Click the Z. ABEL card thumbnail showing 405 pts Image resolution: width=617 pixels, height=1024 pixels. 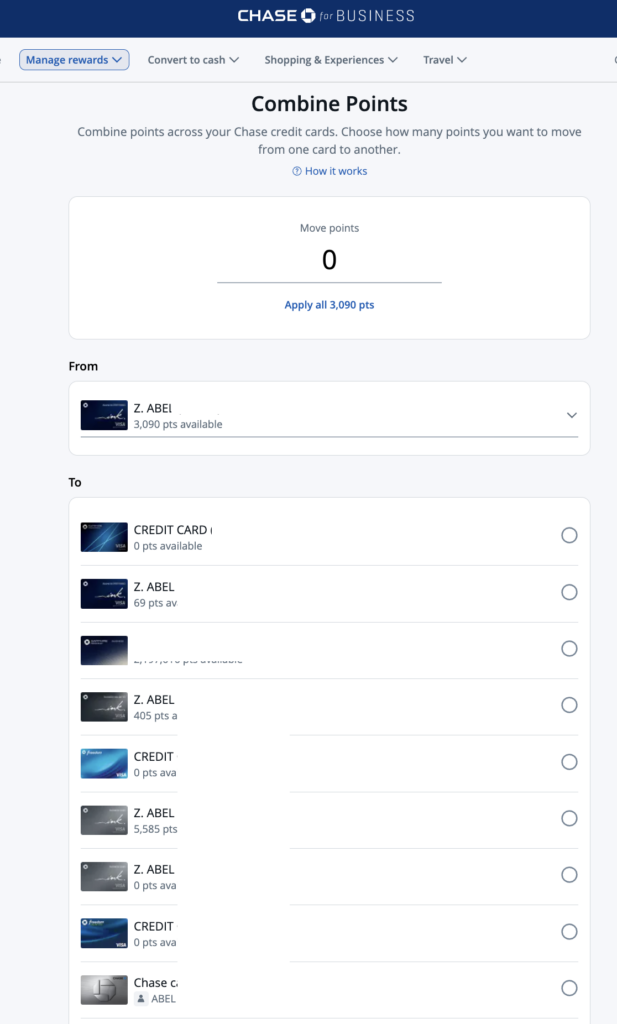click(103, 705)
